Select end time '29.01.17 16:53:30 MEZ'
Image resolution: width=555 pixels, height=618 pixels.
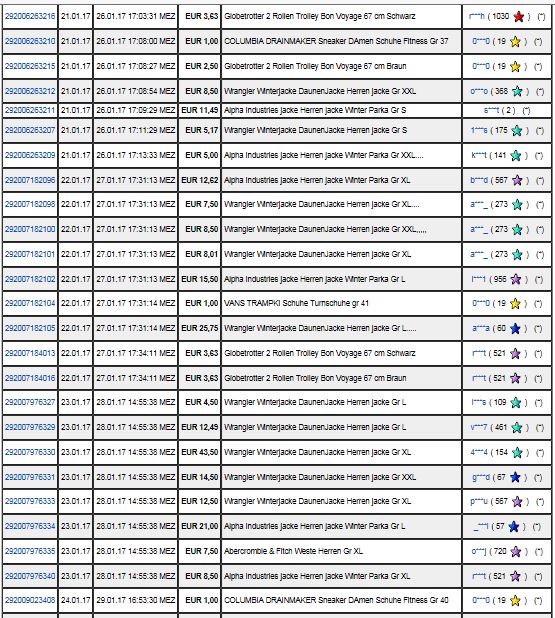coord(136,600)
